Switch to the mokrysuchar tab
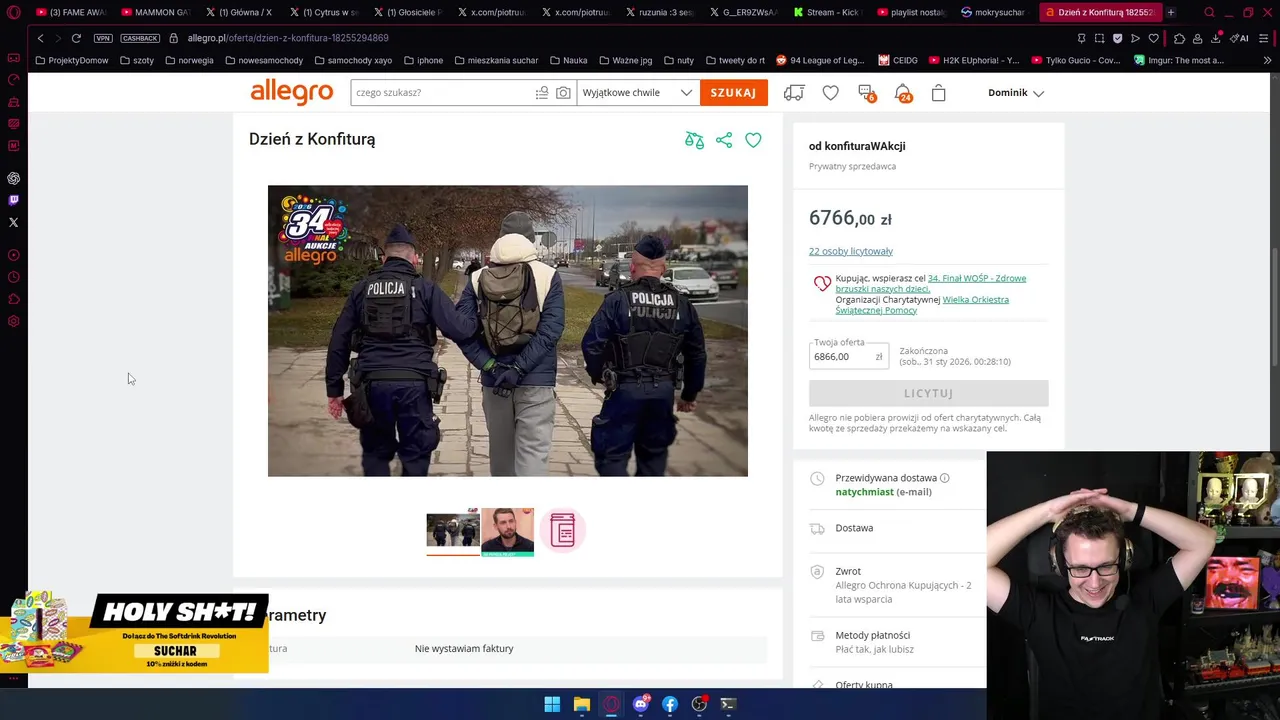 point(994,12)
